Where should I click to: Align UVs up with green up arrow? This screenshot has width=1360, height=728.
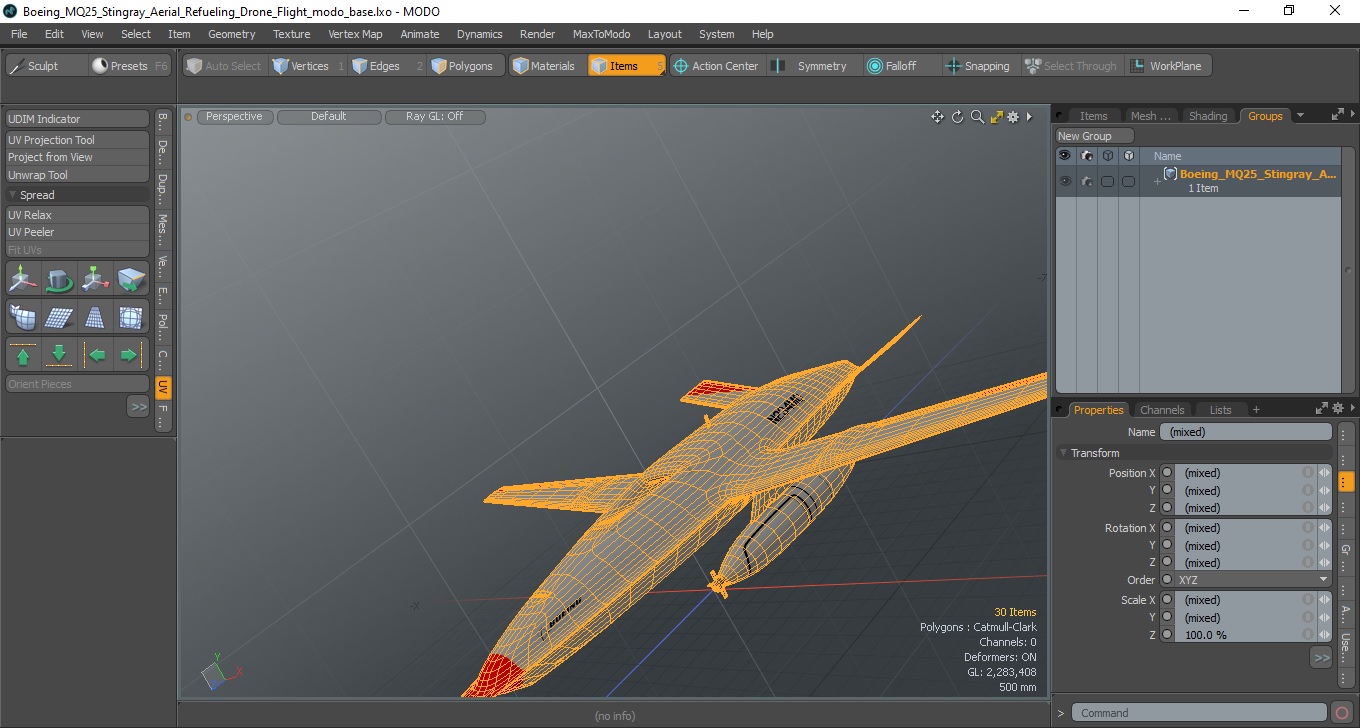[23, 354]
